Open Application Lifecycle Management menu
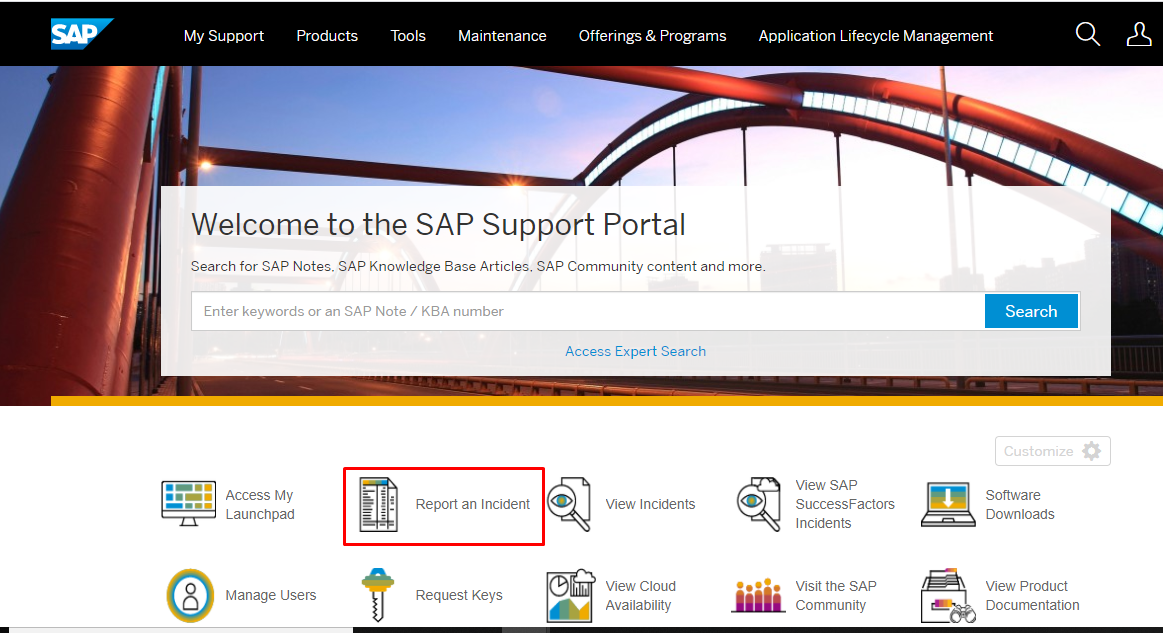Screen dimensions: 1163x633 click(875, 36)
